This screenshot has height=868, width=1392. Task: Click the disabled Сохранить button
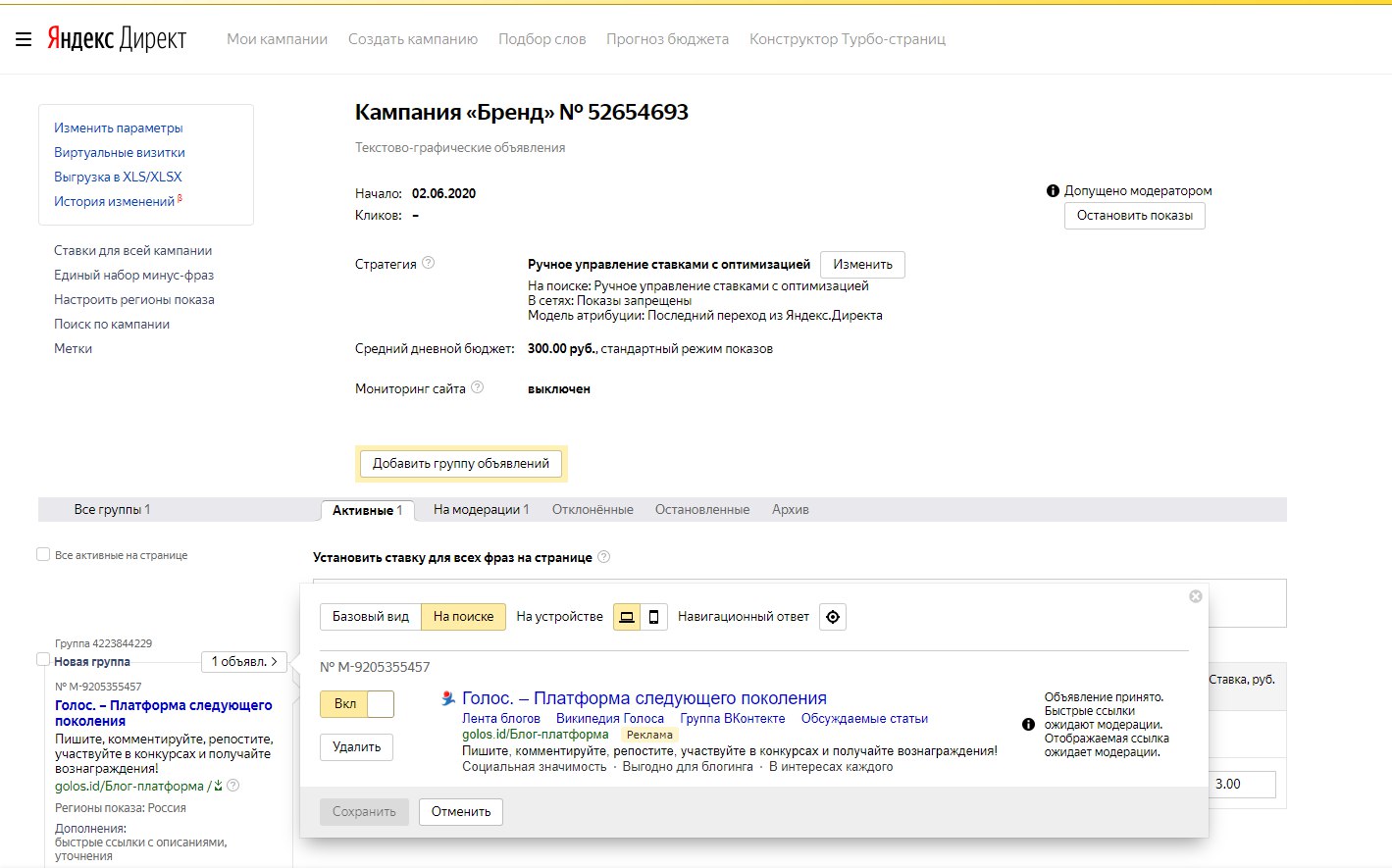(x=364, y=812)
